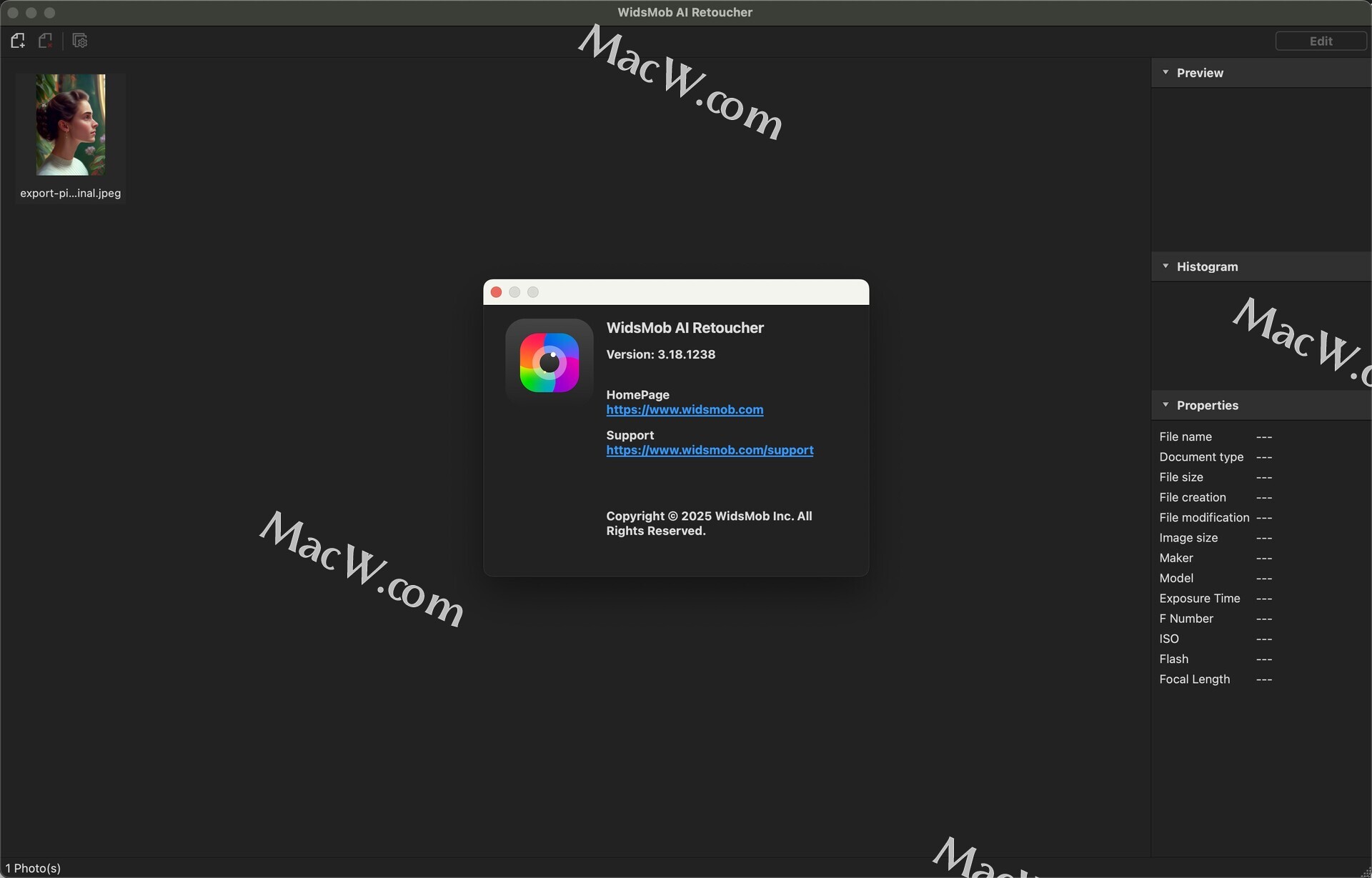The image size is (1372, 878).
Task: Click the 'Support' heading in About dialog
Action: pos(630,435)
